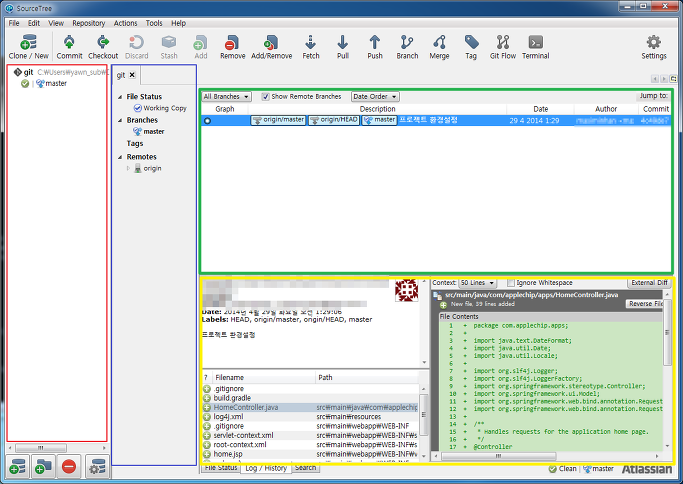
Task: Open the Help menu
Action: click(178, 23)
